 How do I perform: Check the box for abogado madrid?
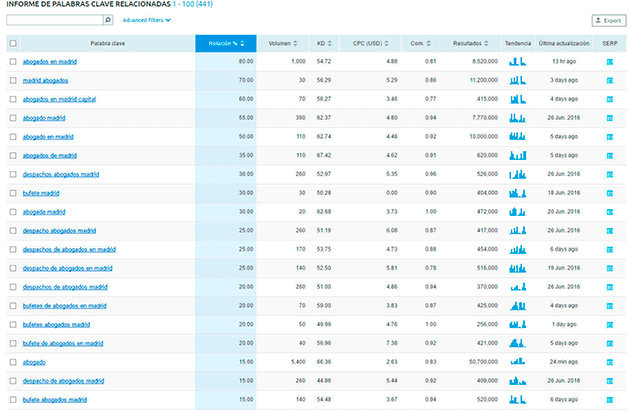tap(13, 118)
